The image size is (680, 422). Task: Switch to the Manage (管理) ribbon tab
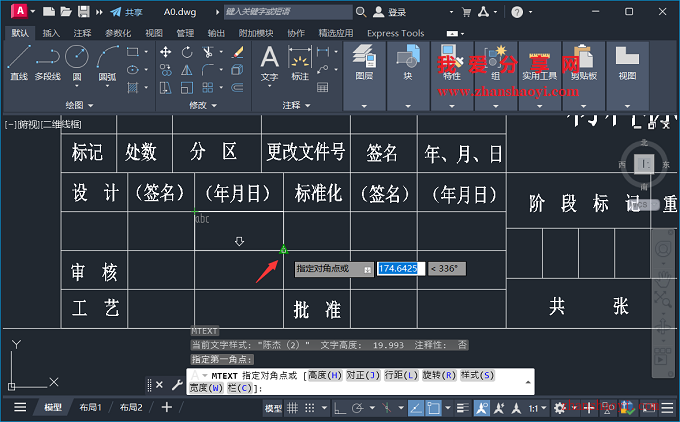185,33
